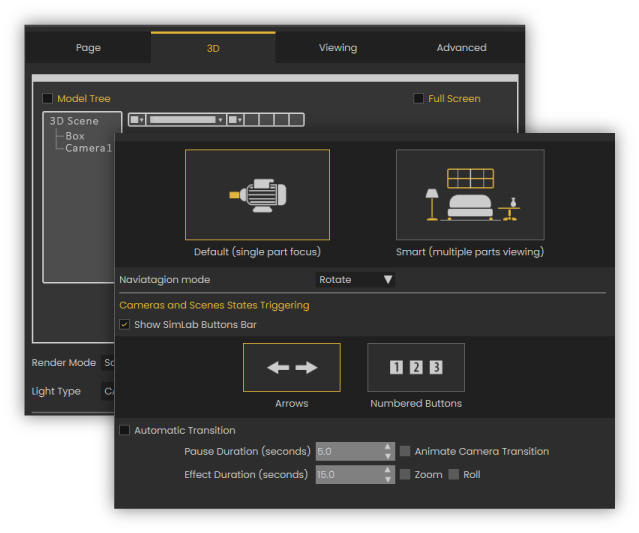Viewport: 639px width, 533px height.
Task: Select Smart multiple parts viewing room icon
Action: (470, 195)
